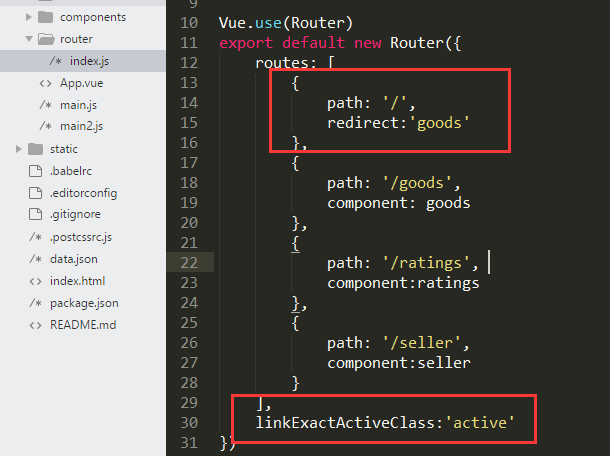Screen dimensions: 610x456
Task: Click the index.js comment-style file icon
Action: (55, 61)
